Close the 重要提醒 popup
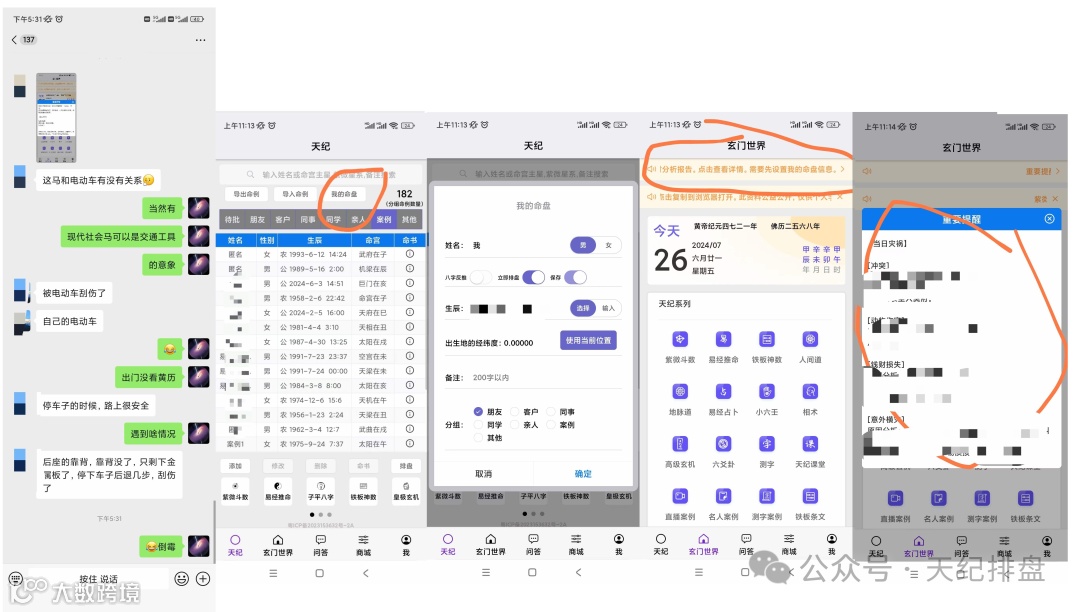 1049,219
